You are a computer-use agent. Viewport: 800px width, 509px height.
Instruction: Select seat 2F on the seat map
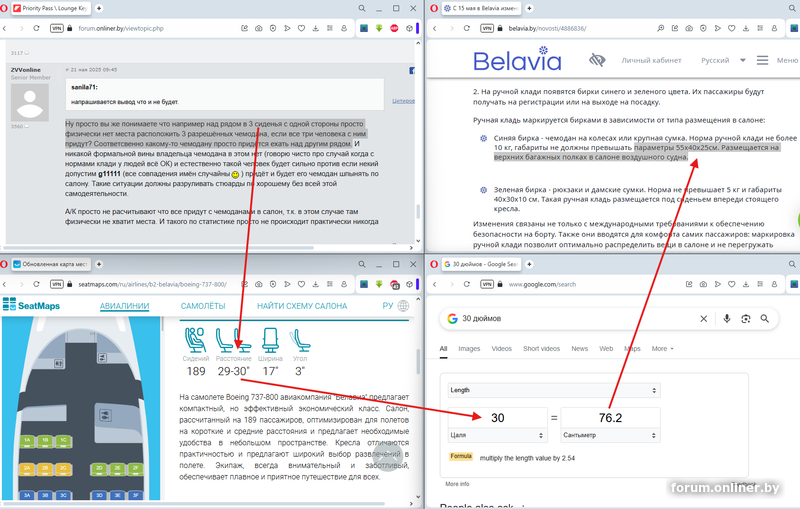(x=136, y=468)
